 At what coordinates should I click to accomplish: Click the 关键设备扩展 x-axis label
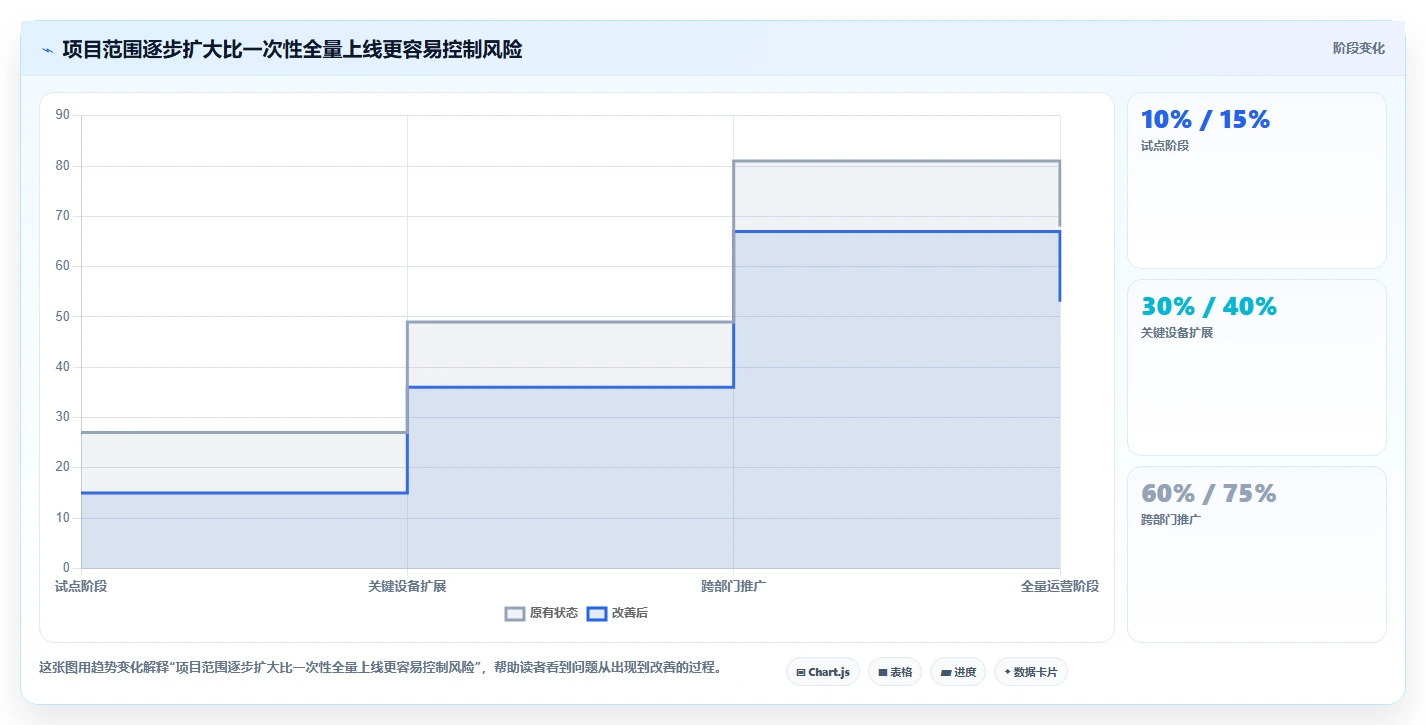[407, 586]
